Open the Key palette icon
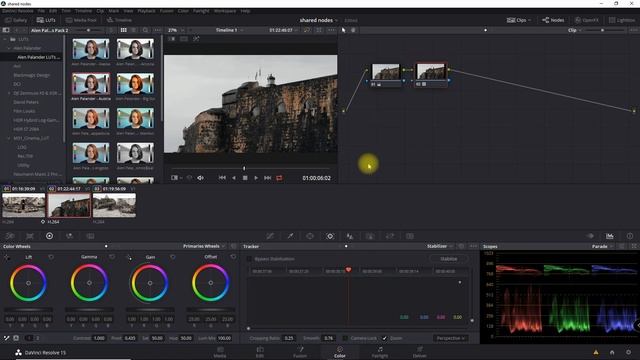The image size is (640, 360). pos(370,236)
